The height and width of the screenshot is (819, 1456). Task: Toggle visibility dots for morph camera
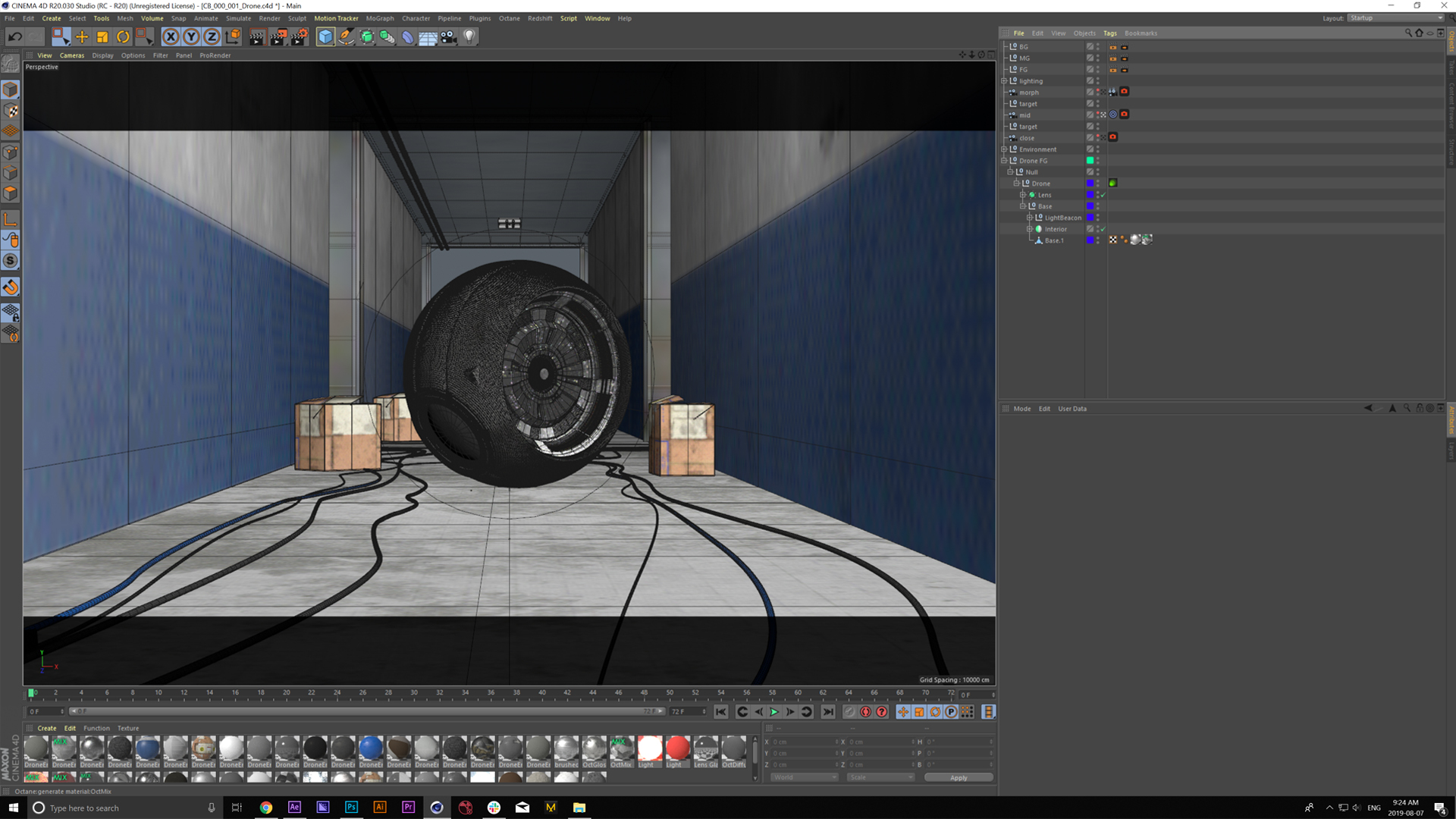pos(1097,93)
